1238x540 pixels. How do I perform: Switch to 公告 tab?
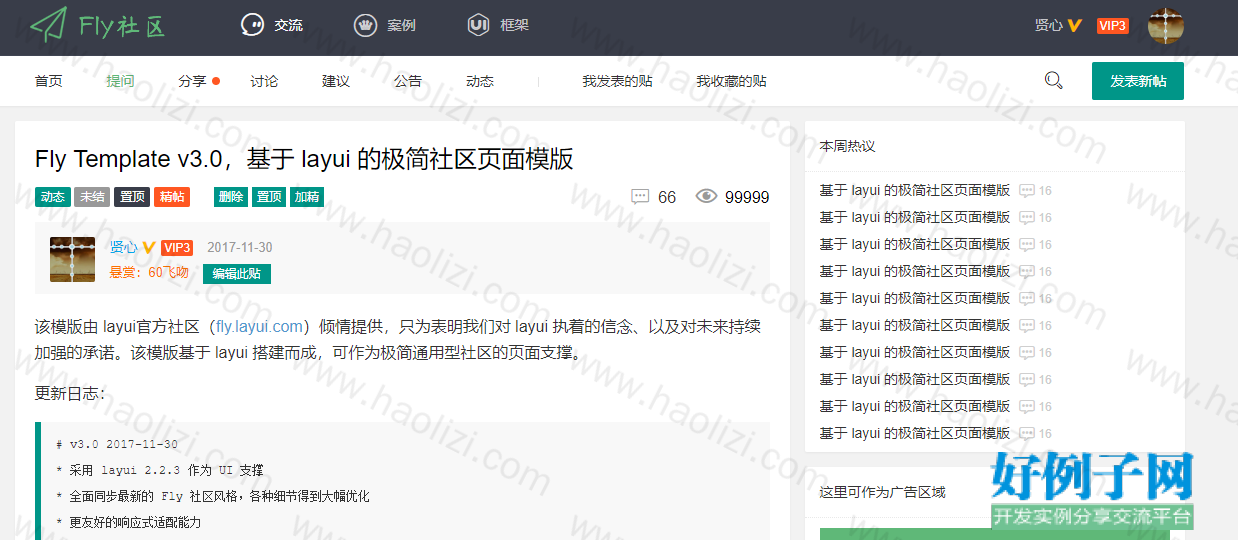click(x=408, y=81)
